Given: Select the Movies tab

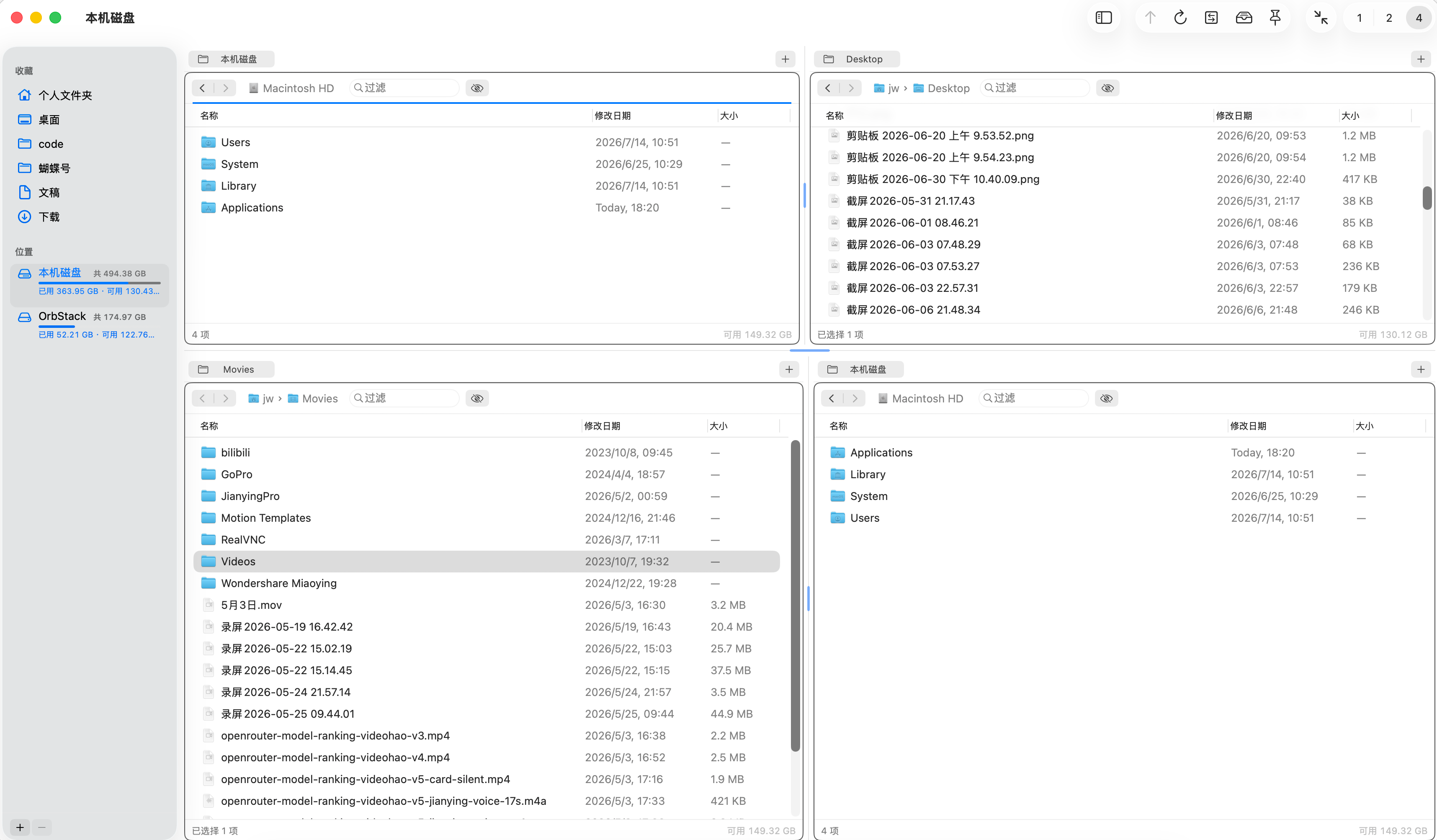Looking at the screenshot, I should pyautogui.click(x=231, y=369).
